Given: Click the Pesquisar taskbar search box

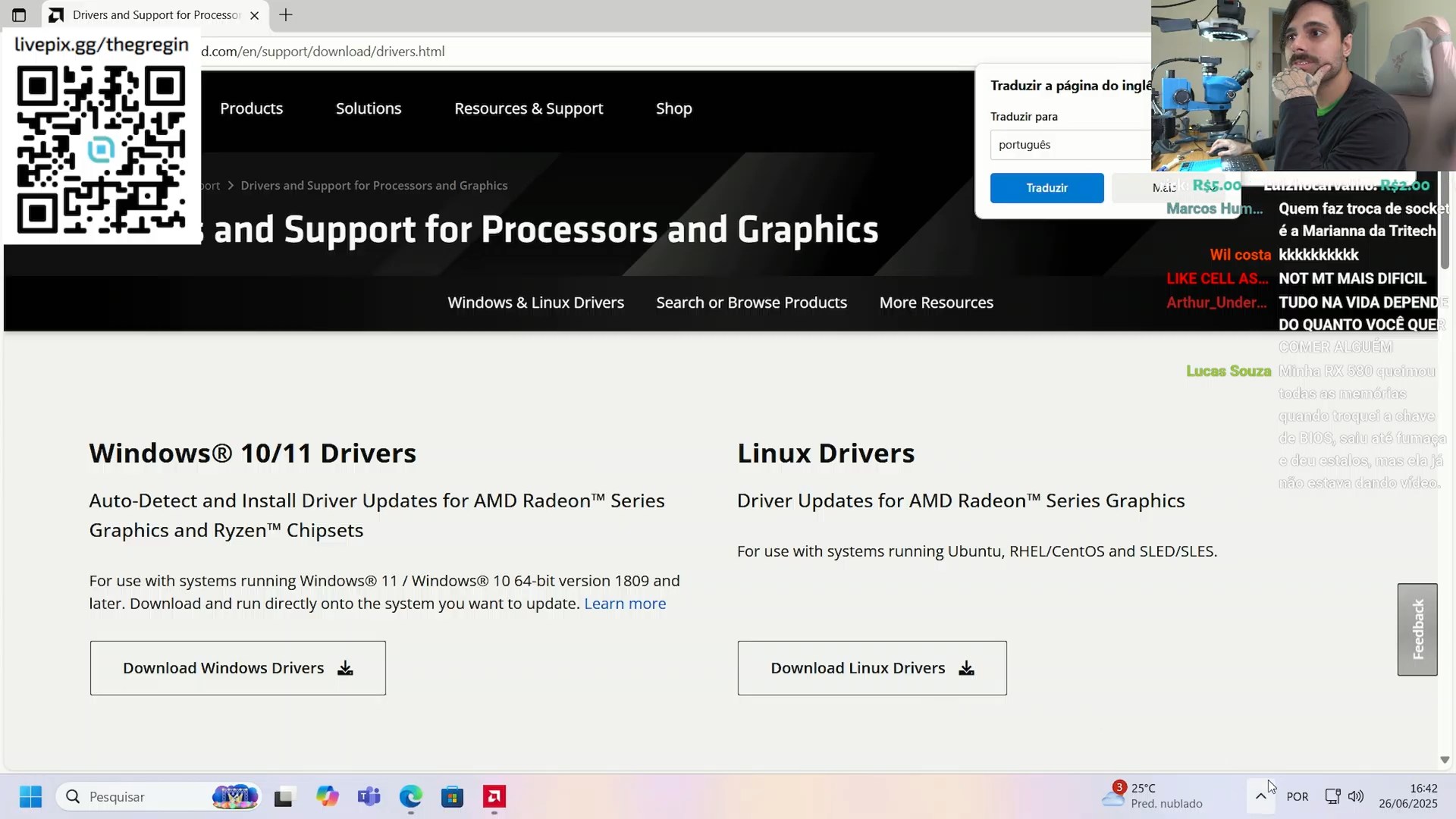Looking at the screenshot, I should [x=158, y=797].
